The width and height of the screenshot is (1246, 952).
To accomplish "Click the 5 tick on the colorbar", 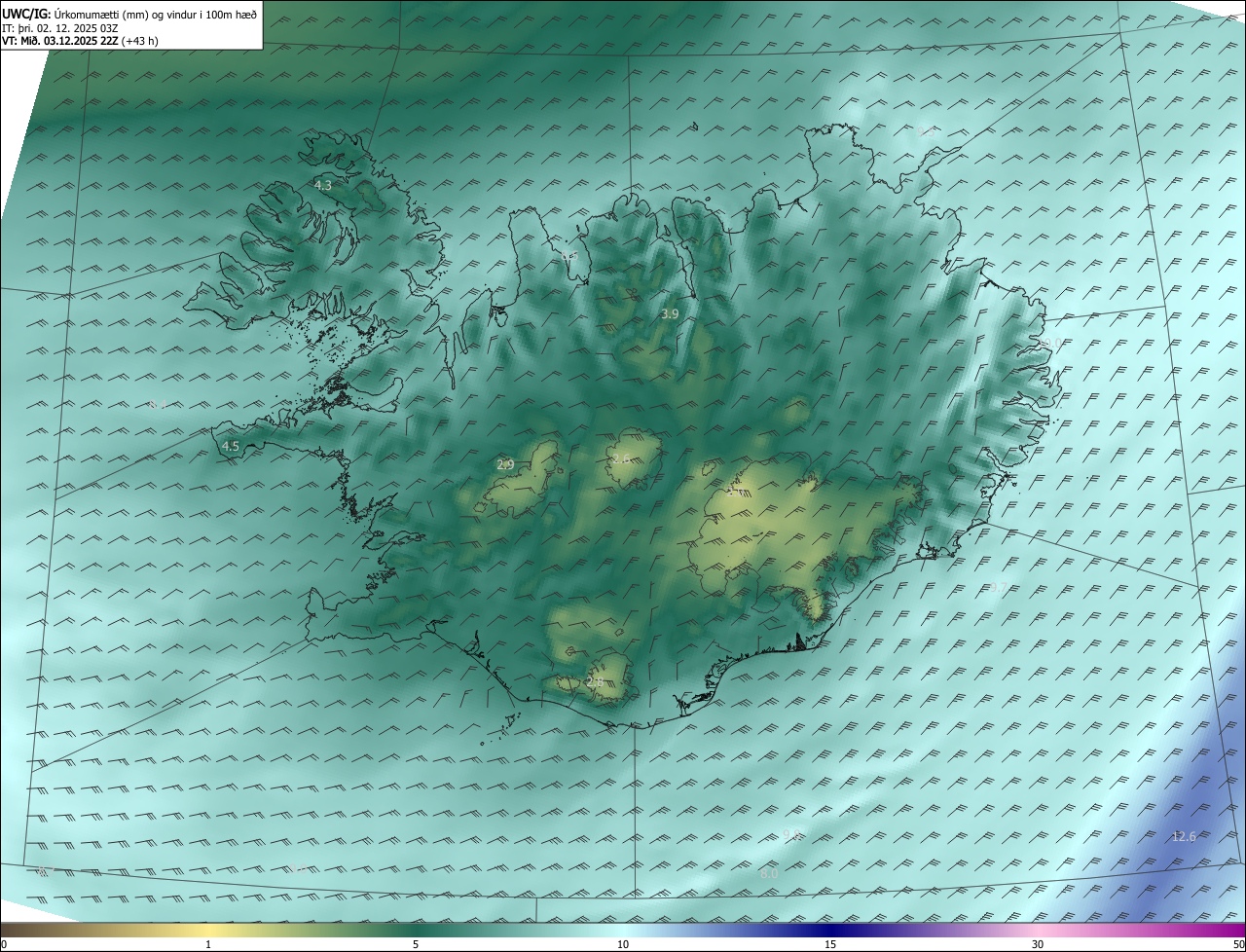I will click(x=416, y=944).
